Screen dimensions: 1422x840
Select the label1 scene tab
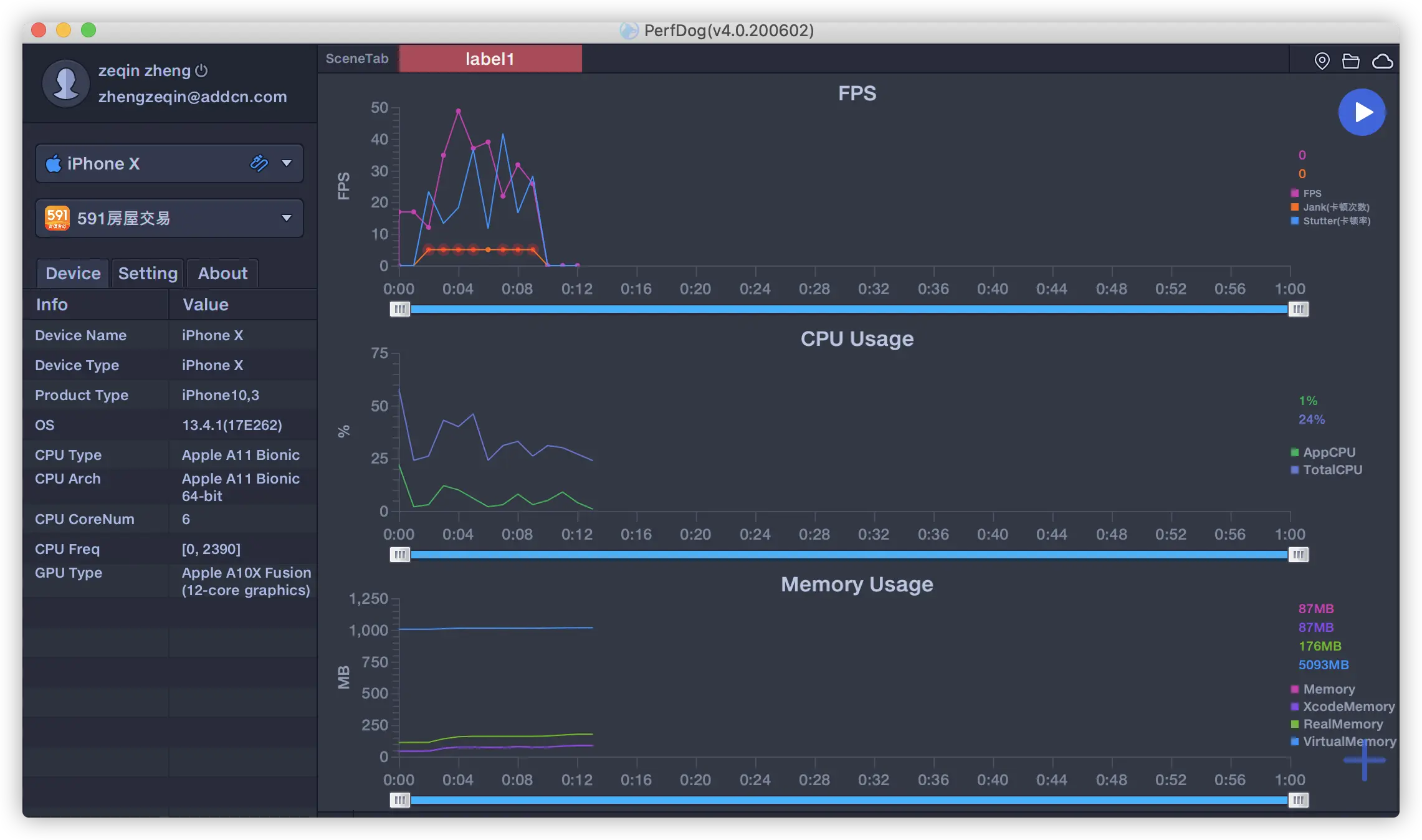coord(490,59)
